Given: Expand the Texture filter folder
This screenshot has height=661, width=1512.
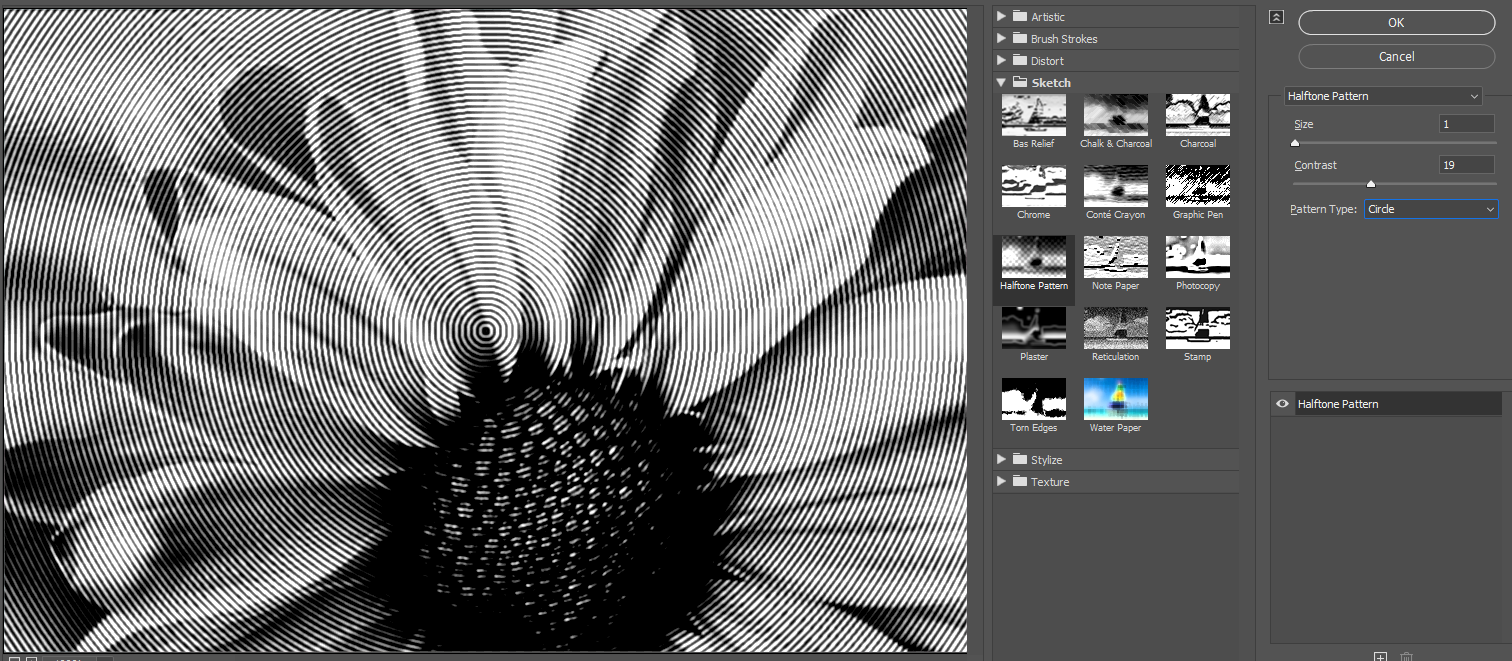Looking at the screenshot, I should [x=1002, y=481].
